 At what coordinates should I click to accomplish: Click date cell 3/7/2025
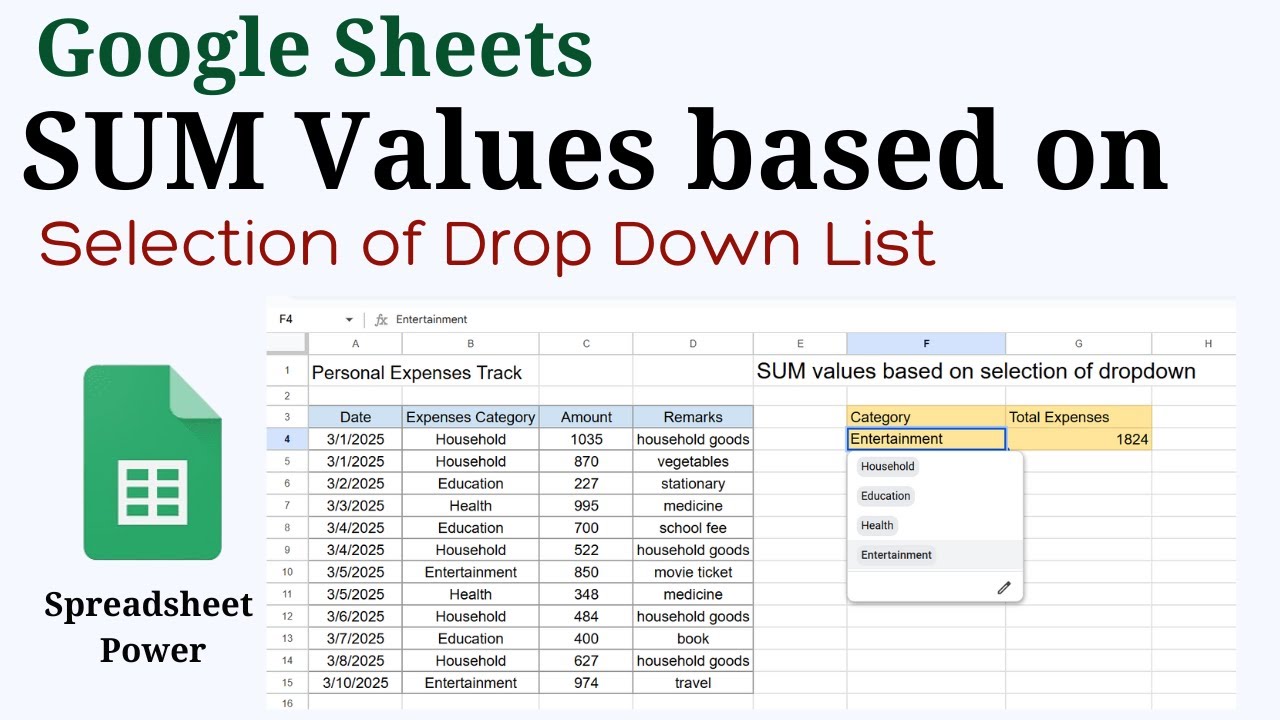click(355, 638)
